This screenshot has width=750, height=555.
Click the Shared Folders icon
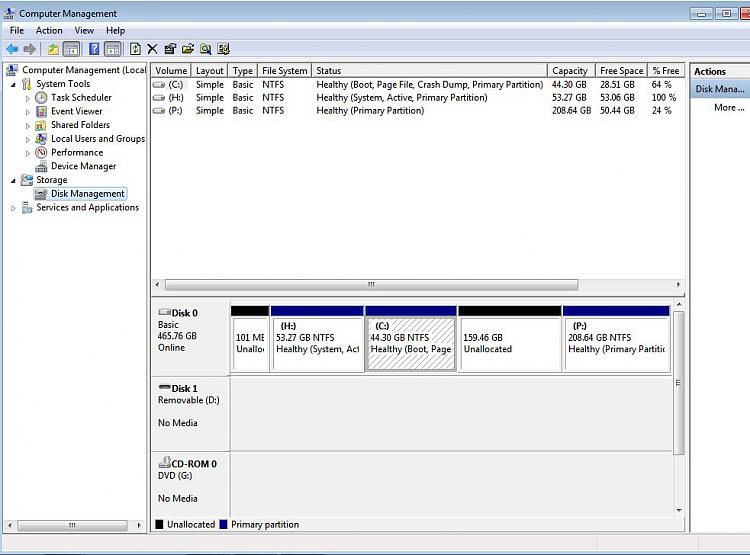tap(42, 125)
